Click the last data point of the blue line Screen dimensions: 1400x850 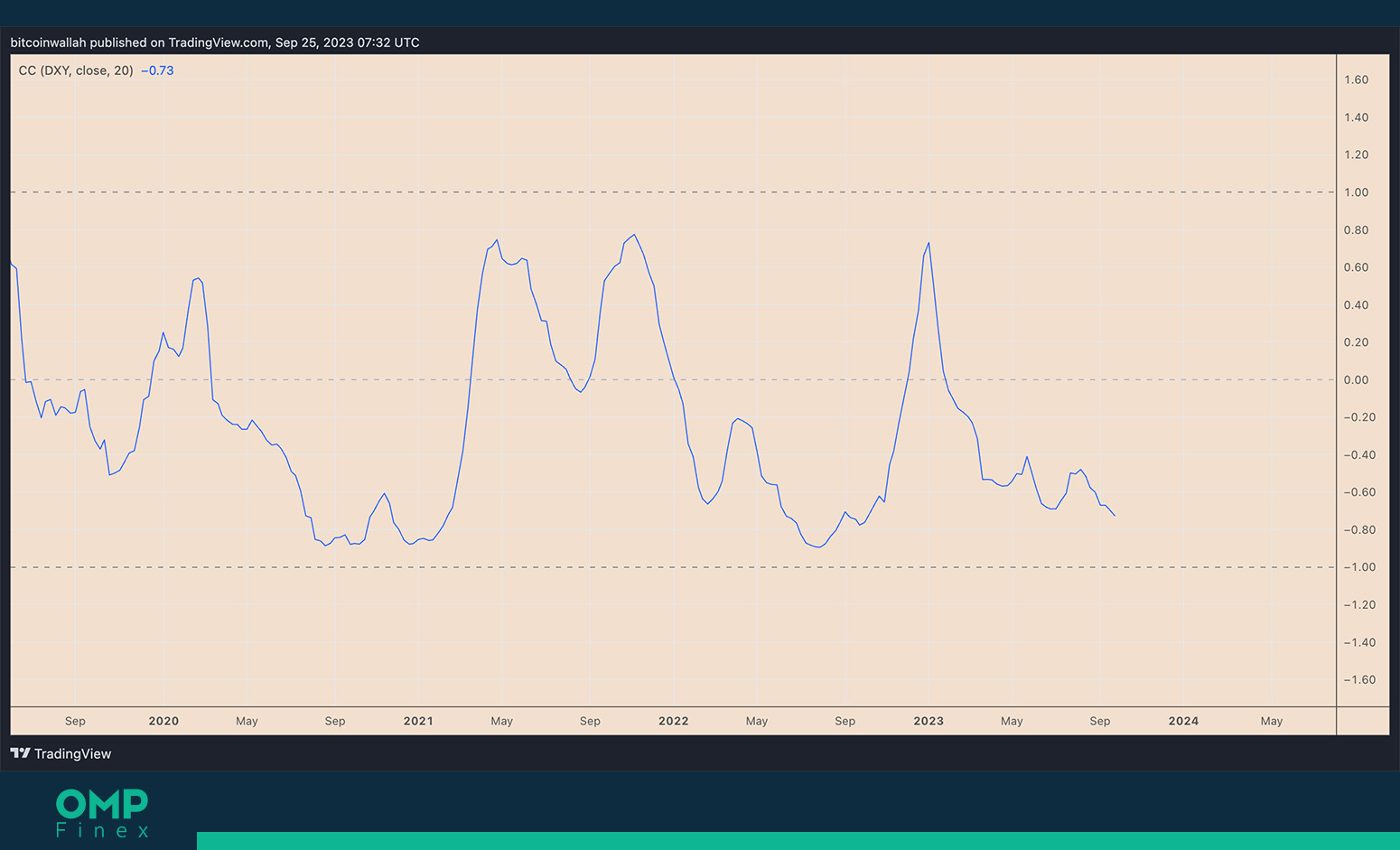1115,516
